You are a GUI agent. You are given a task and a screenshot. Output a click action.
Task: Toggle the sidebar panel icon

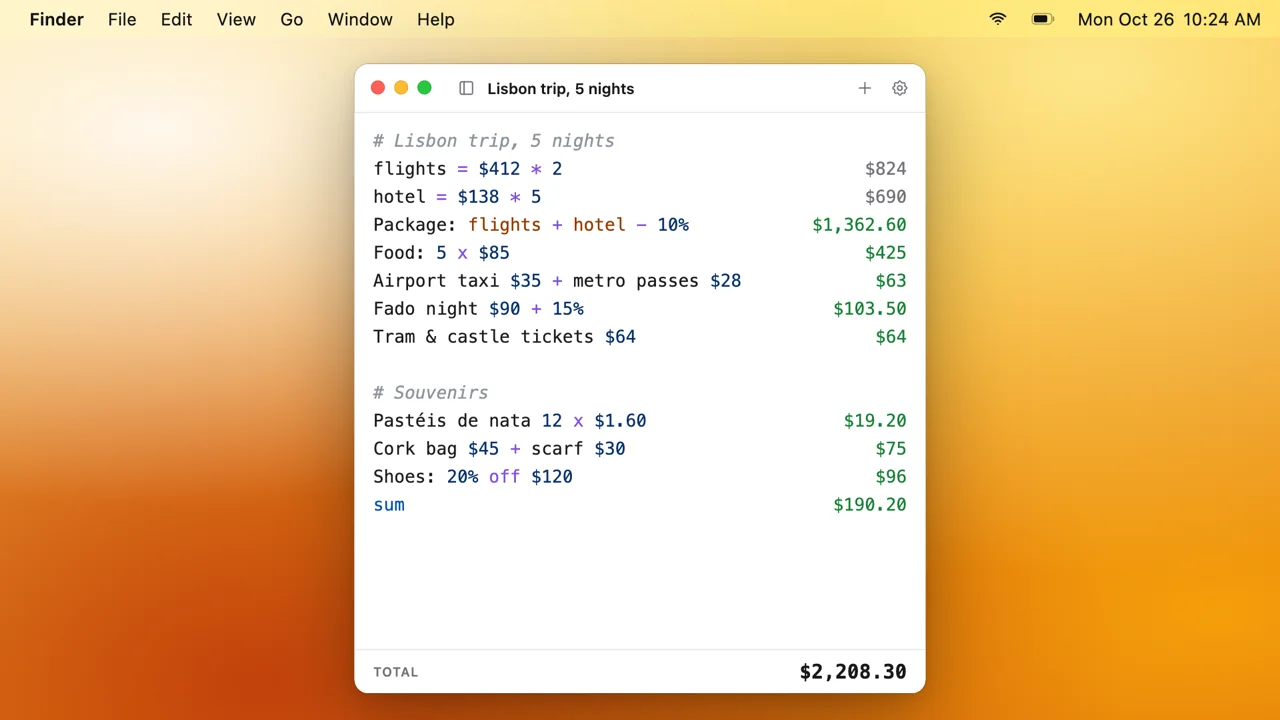coord(466,88)
